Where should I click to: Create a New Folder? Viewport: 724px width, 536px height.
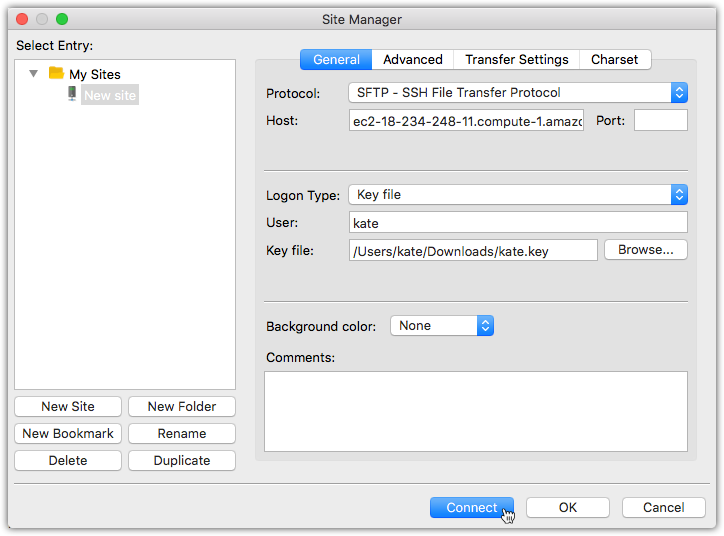pyautogui.click(x=182, y=407)
